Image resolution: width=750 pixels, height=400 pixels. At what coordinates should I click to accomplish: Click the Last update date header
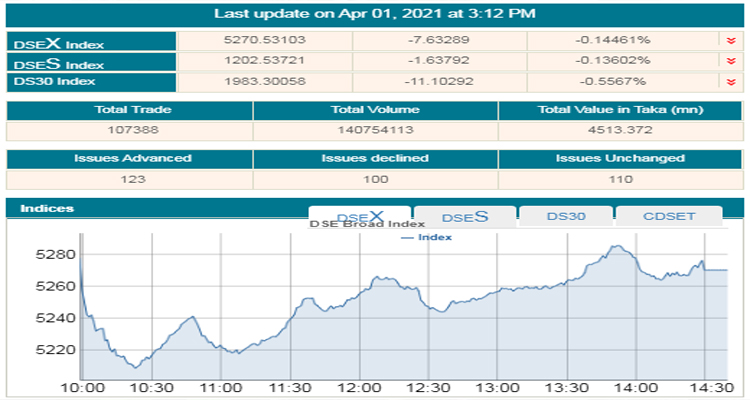coord(374,14)
